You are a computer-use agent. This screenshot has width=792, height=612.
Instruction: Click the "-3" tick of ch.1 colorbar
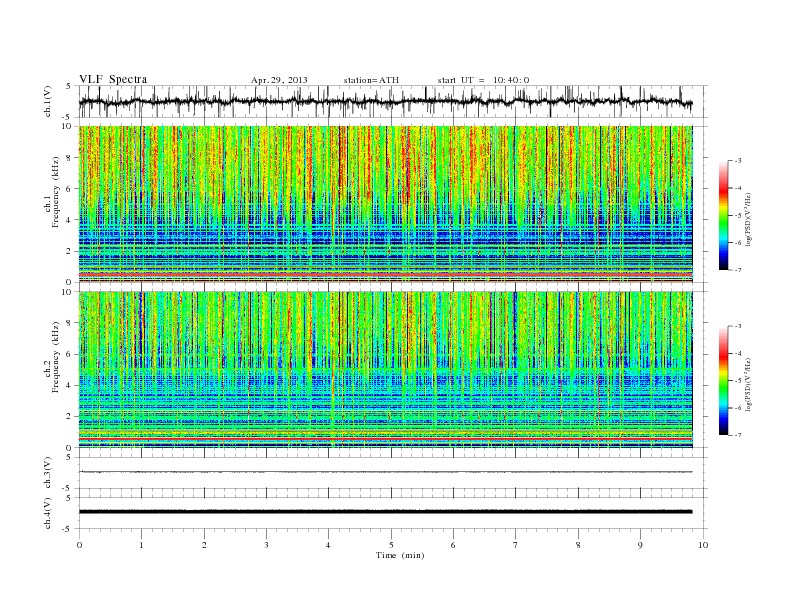pyautogui.click(x=738, y=161)
